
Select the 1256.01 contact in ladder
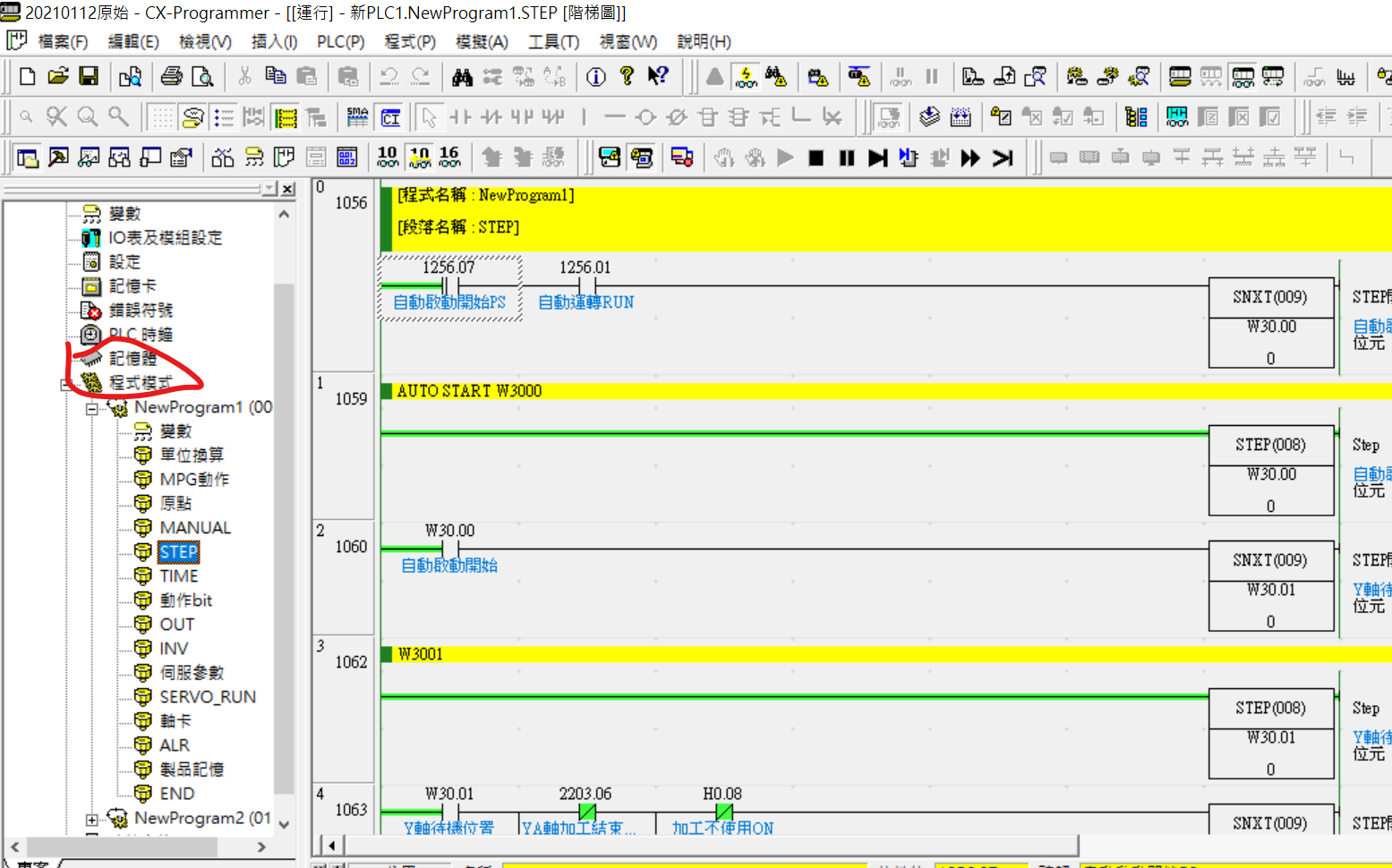[585, 285]
